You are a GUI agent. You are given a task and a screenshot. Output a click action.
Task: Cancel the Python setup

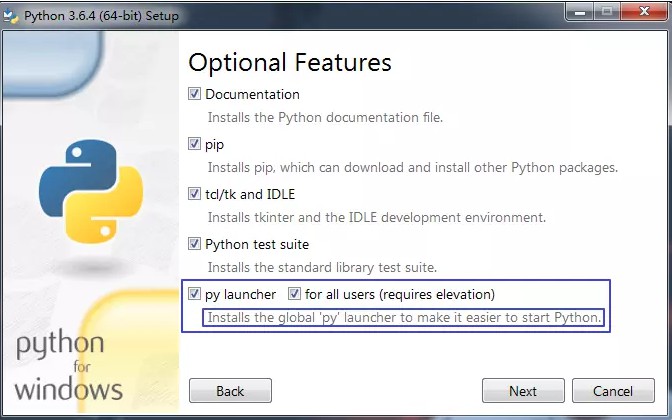613,390
